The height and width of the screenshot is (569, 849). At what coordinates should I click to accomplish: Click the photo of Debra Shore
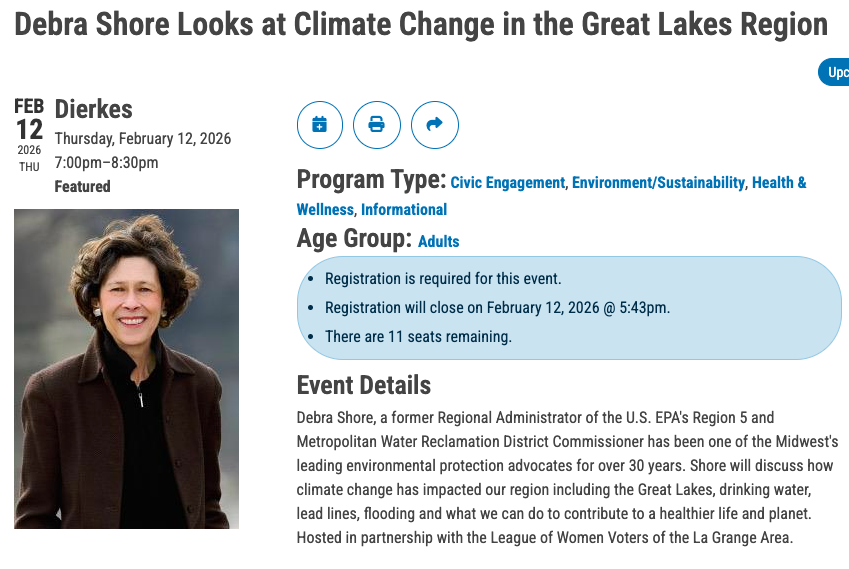pyautogui.click(x=126, y=368)
